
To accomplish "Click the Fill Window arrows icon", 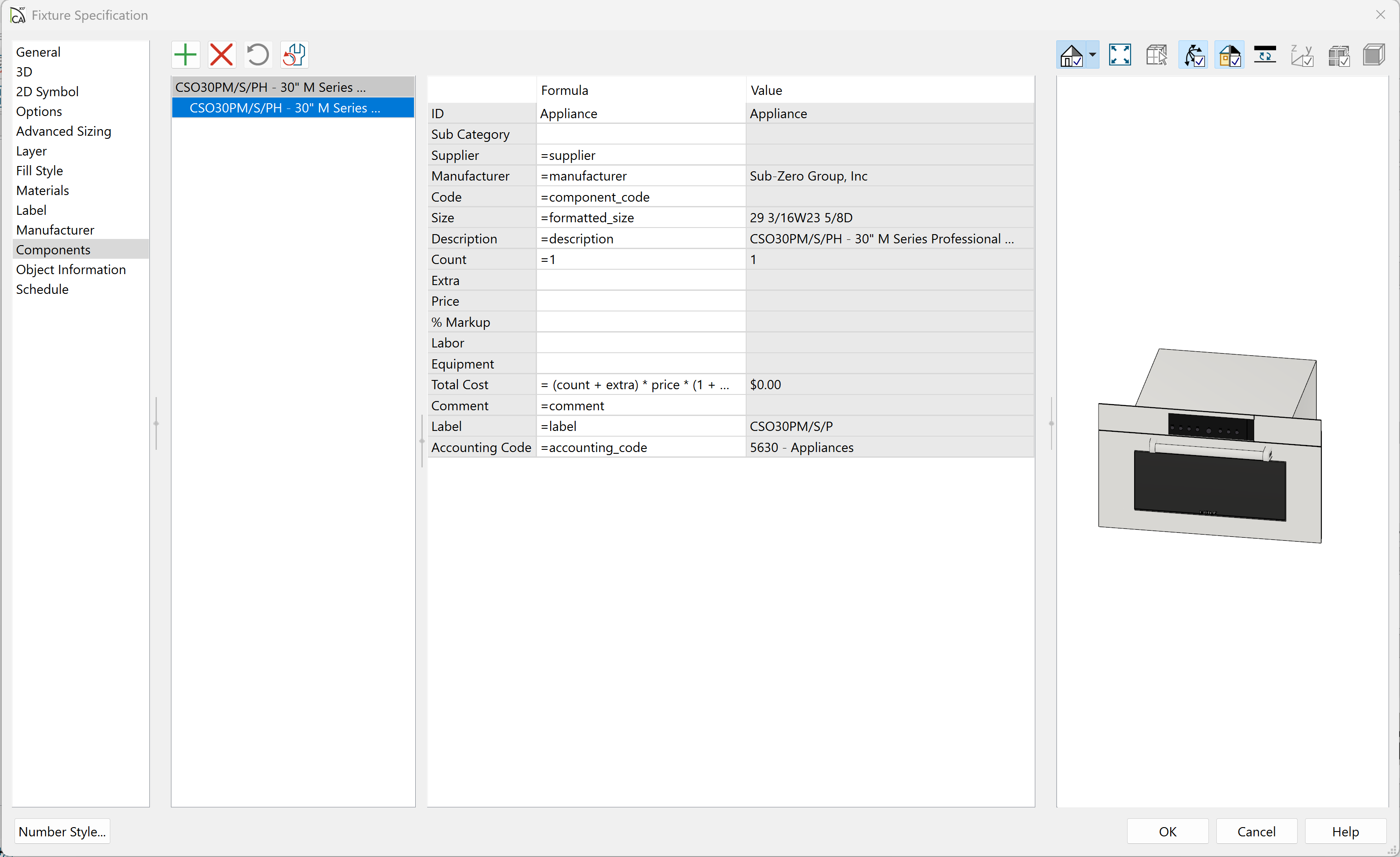I will [1119, 55].
